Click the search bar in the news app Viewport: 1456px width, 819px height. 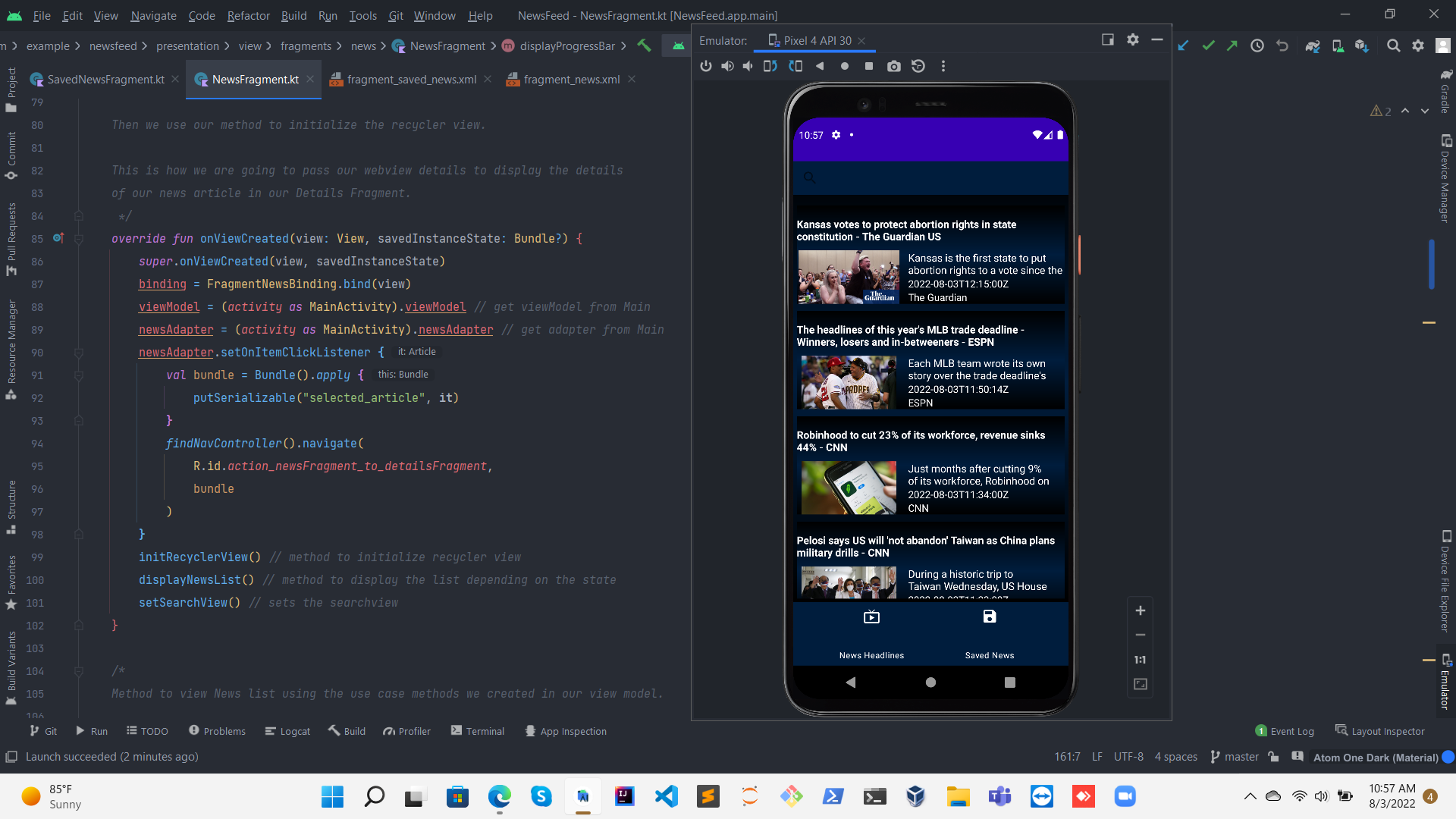[872, 177]
